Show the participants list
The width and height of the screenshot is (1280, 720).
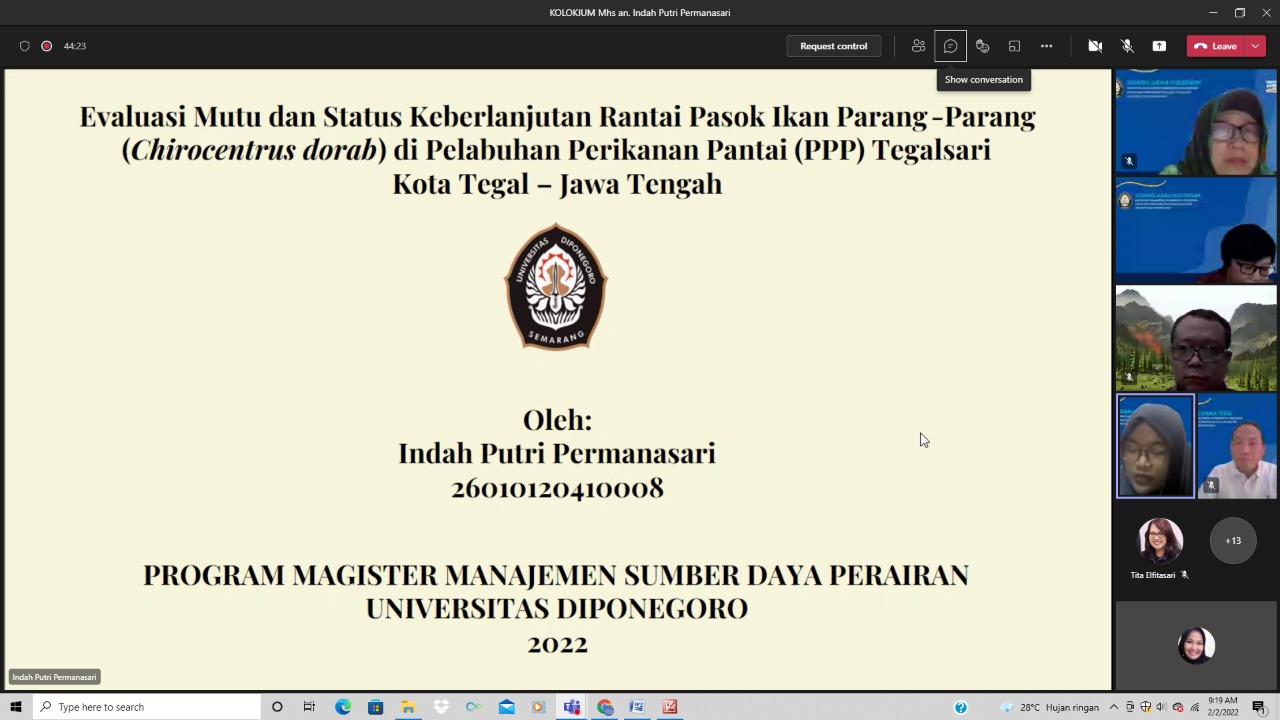(918, 46)
